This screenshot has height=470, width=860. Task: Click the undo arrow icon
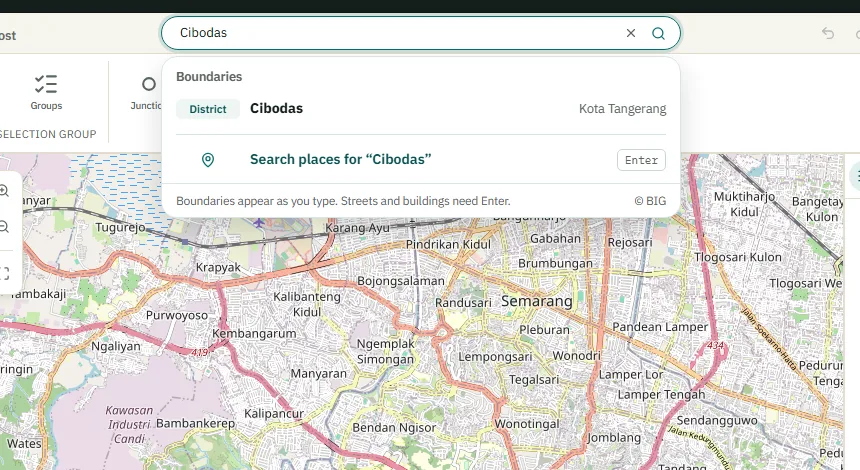click(x=828, y=33)
